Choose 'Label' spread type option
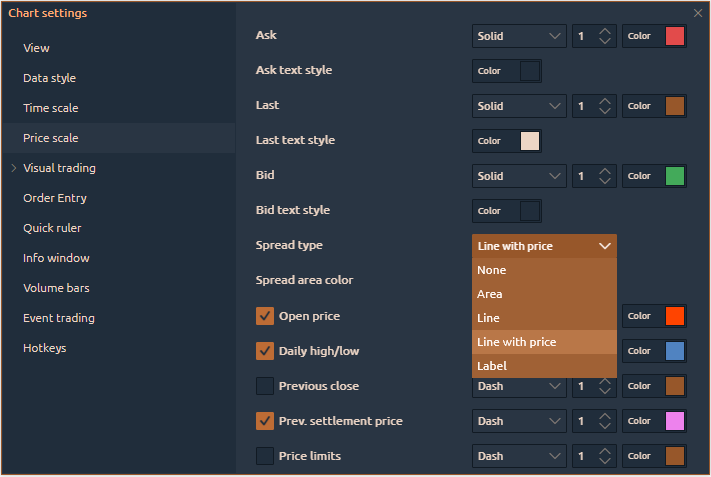Viewport: 711px width, 477px height. pos(544,366)
